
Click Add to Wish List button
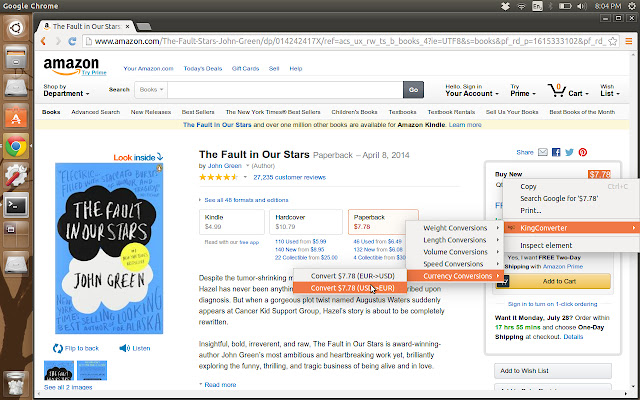[553, 371]
